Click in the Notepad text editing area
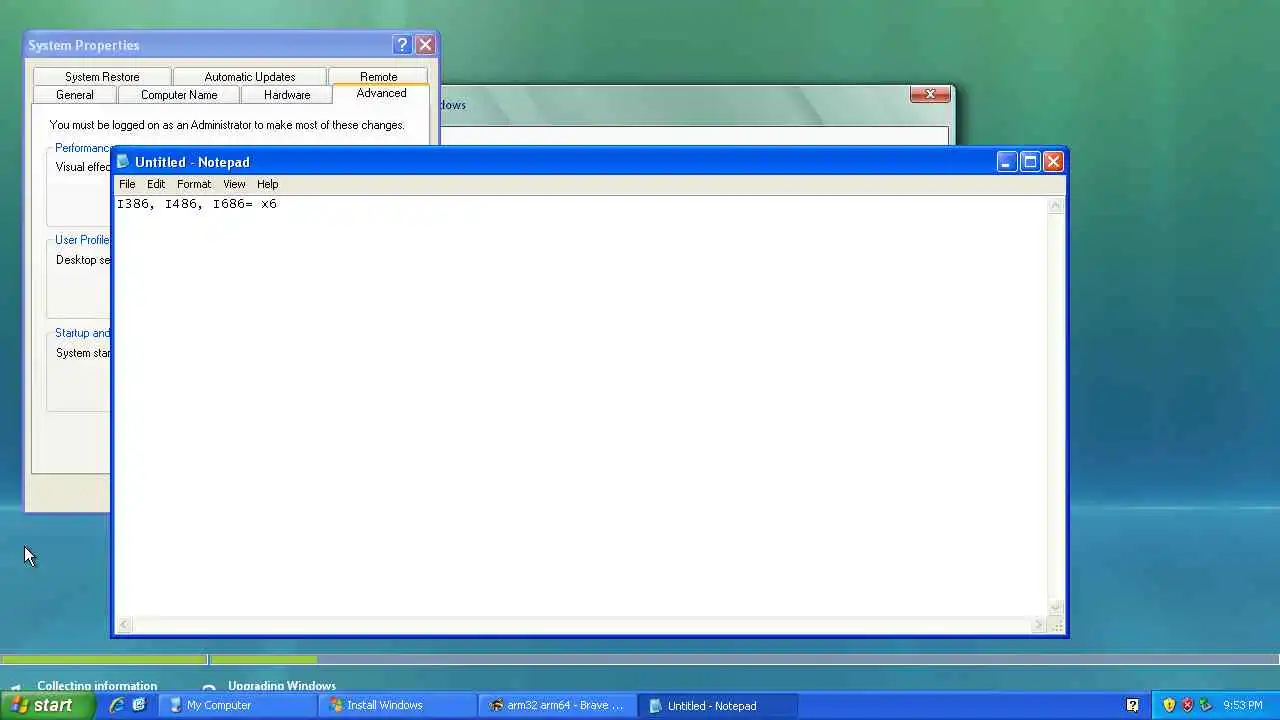The height and width of the screenshot is (720, 1280). click(x=581, y=406)
